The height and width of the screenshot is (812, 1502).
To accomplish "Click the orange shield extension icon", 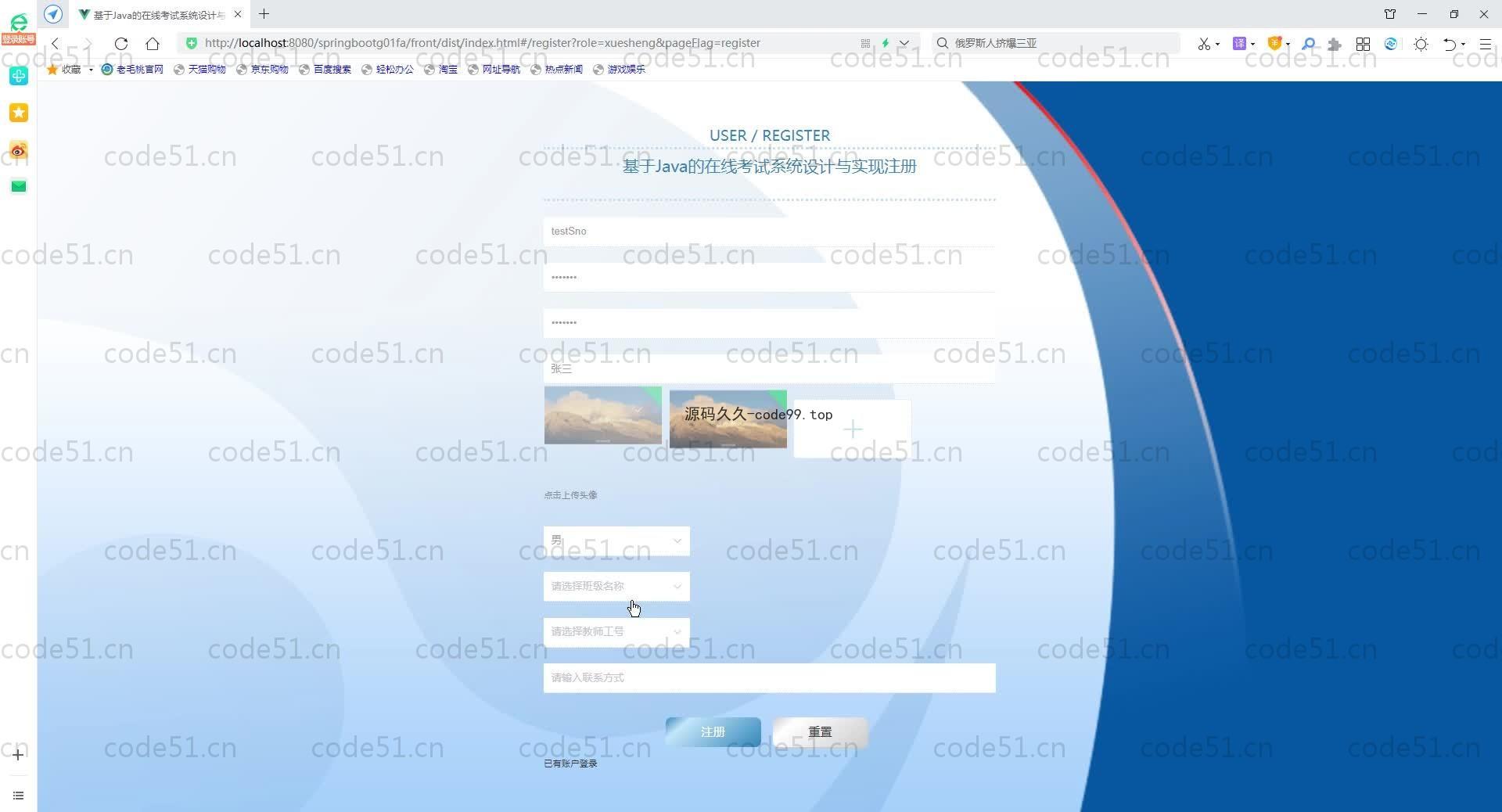I will [x=1274, y=44].
